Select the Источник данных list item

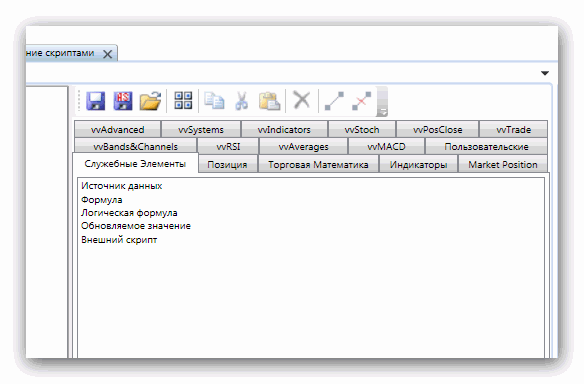coord(122,186)
